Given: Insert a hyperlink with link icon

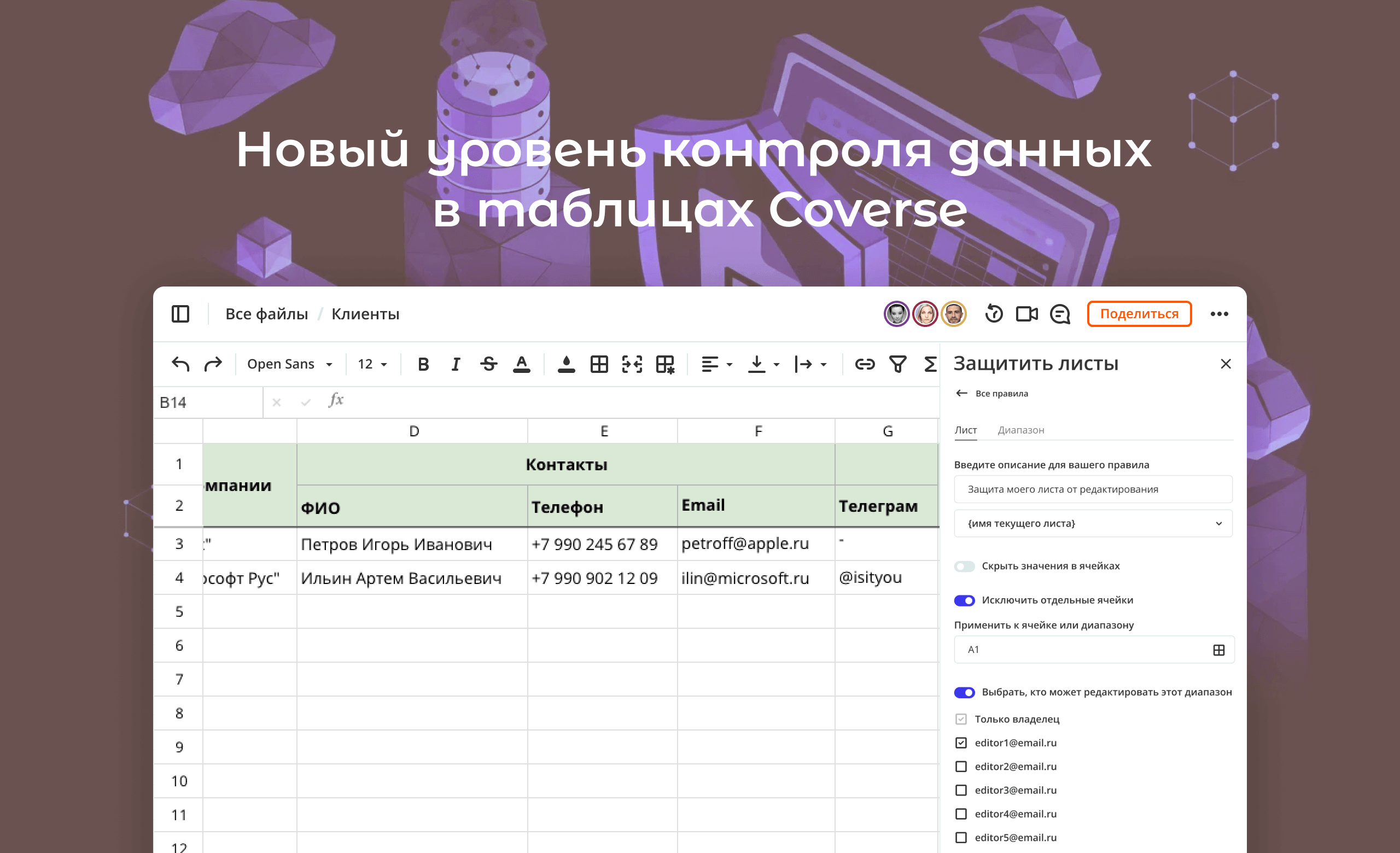Looking at the screenshot, I should click(864, 364).
